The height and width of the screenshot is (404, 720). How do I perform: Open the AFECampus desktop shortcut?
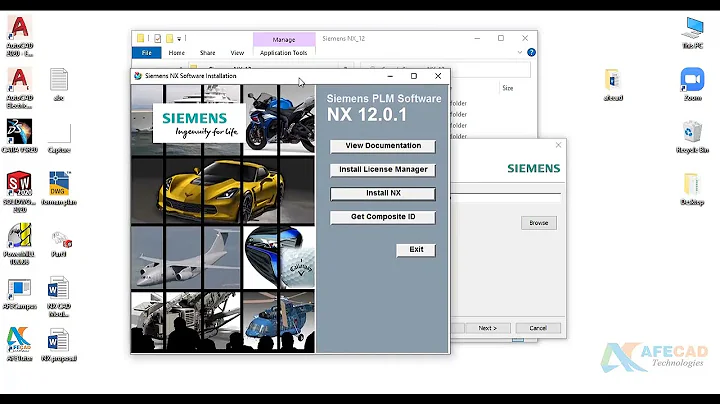pyautogui.click(x=20, y=294)
